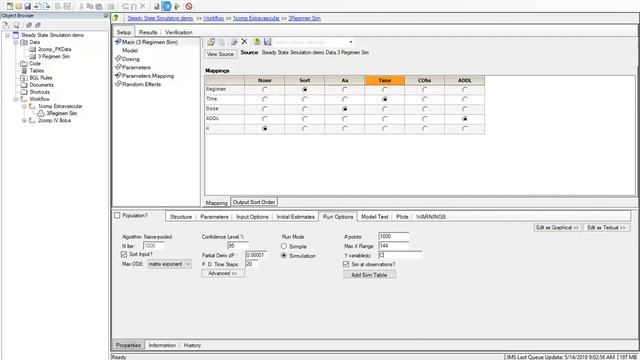Click the Advanced >> button
Screen dimensions: 640x360
click(x=223, y=273)
